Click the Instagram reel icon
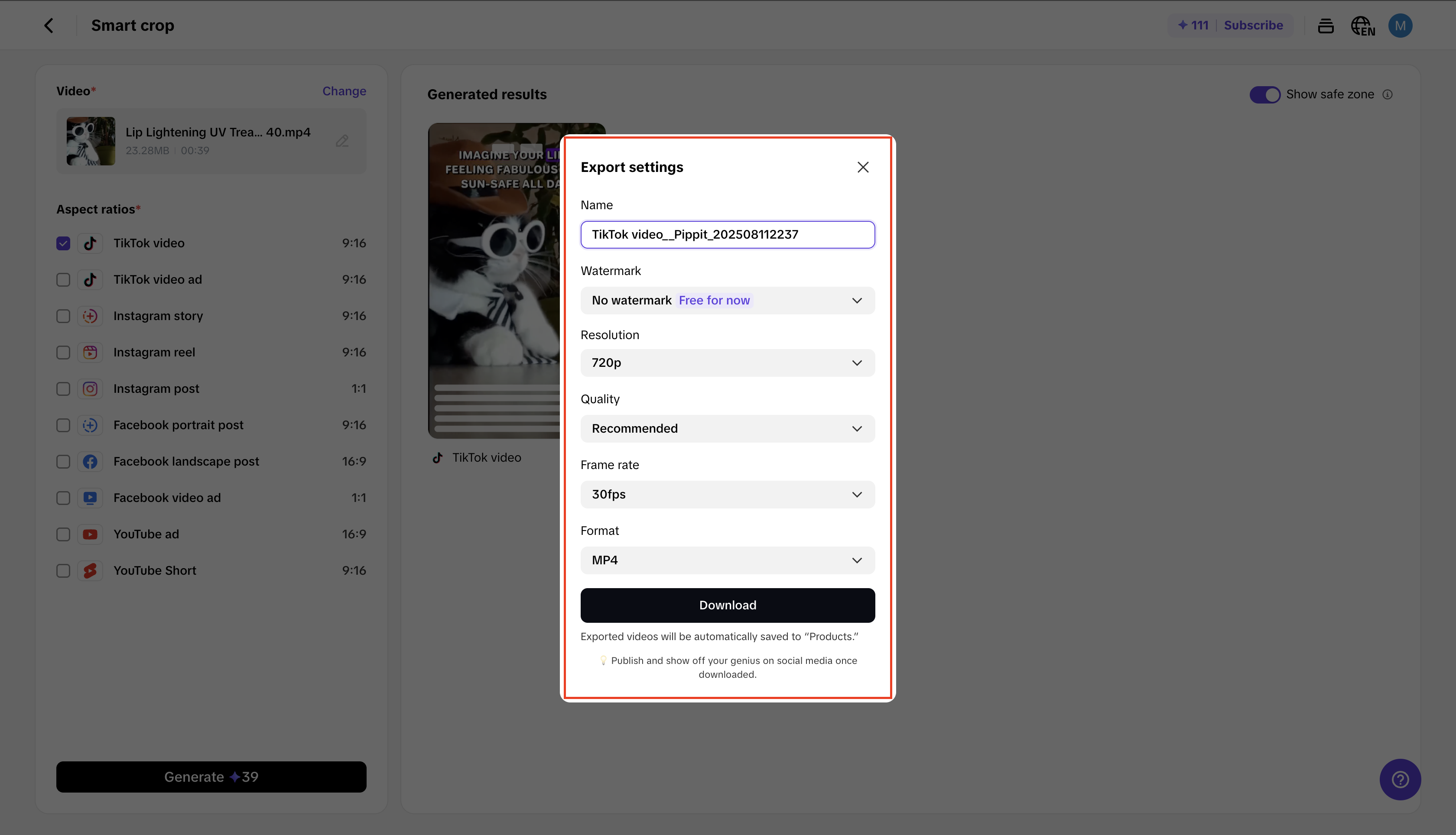This screenshot has width=1456, height=835. click(x=90, y=352)
